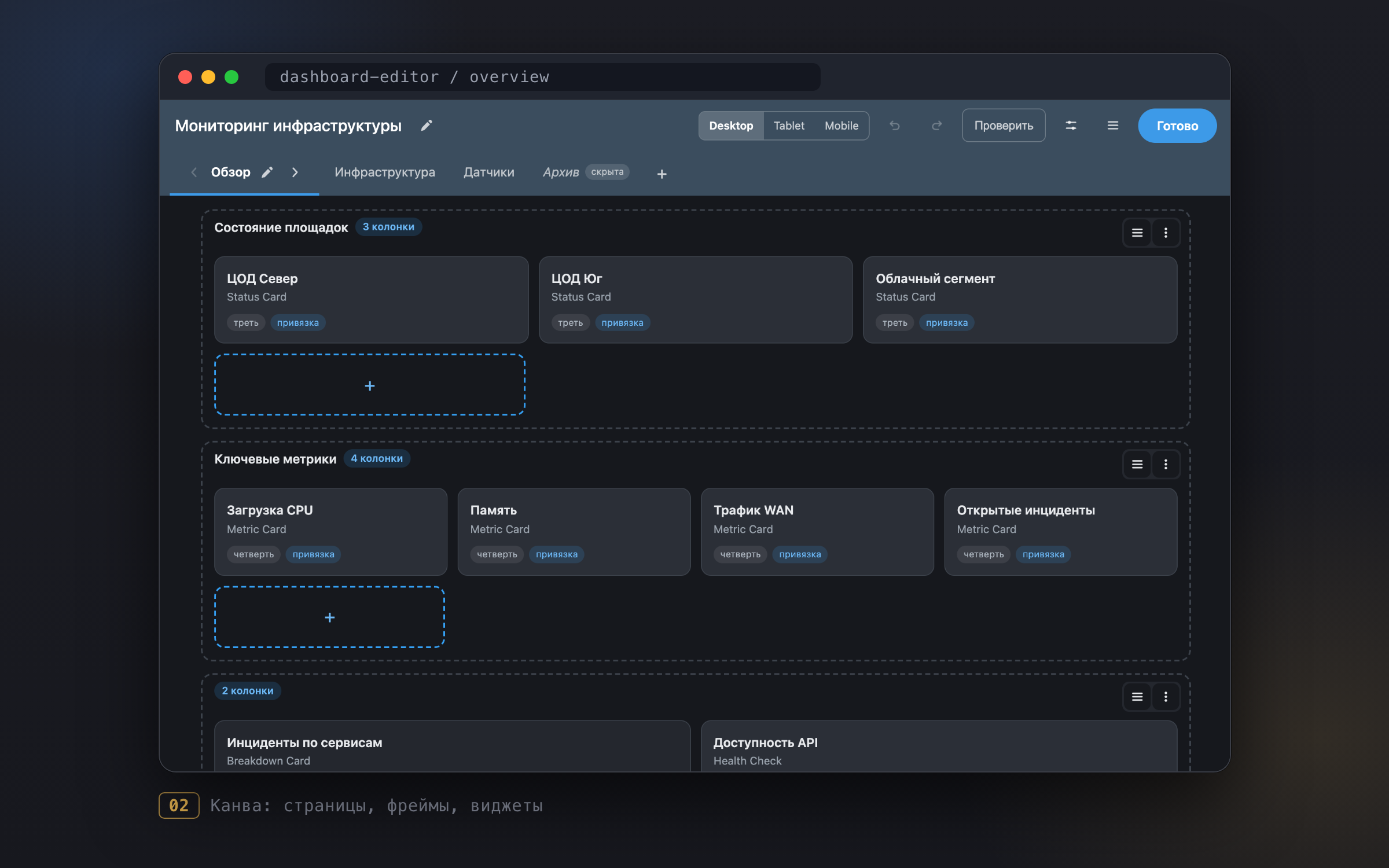Move Обзор tab left with chevron

pos(194,172)
